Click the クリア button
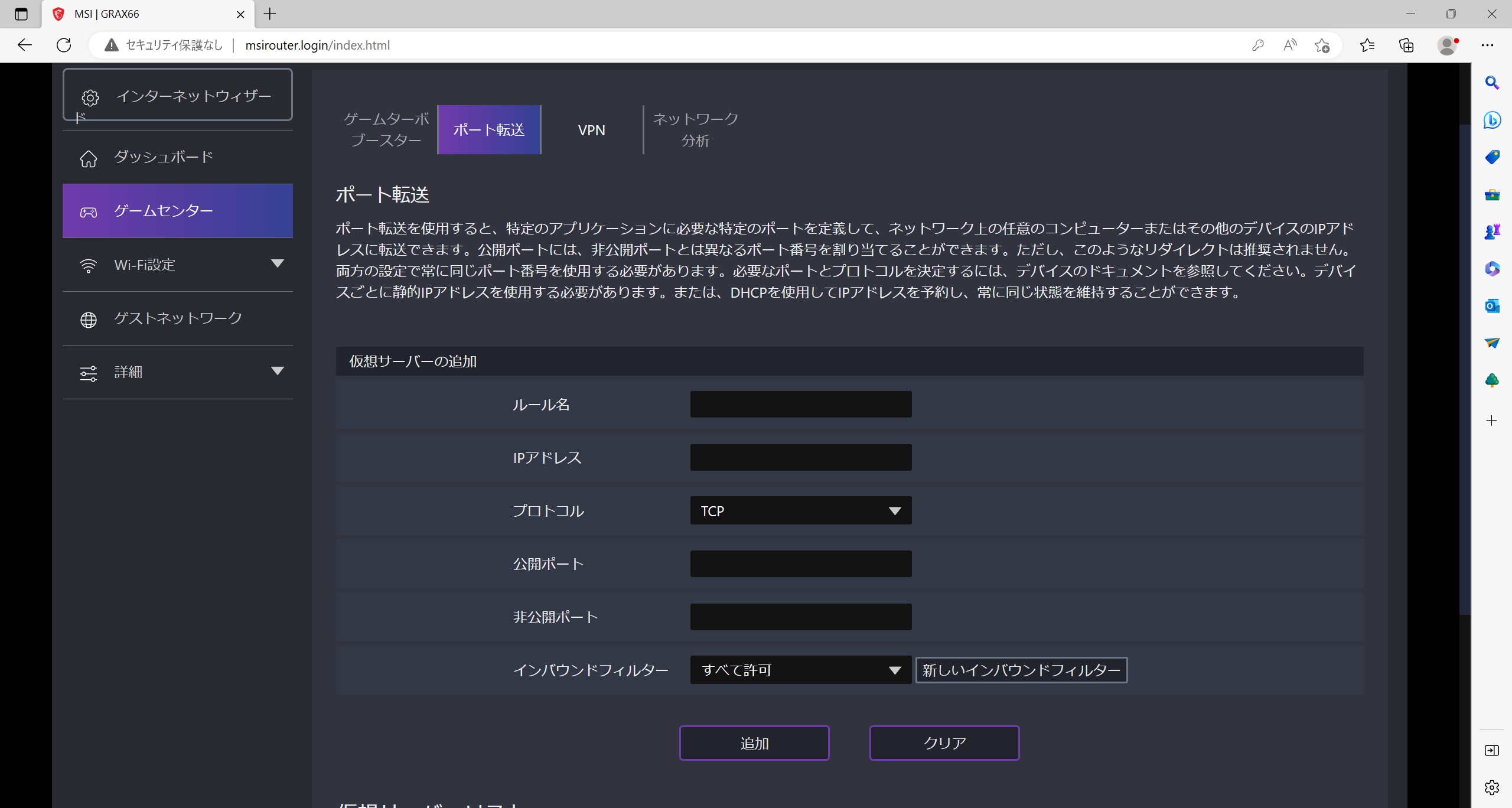This screenshot has width=1512, height=808. (x=944, y=743)
